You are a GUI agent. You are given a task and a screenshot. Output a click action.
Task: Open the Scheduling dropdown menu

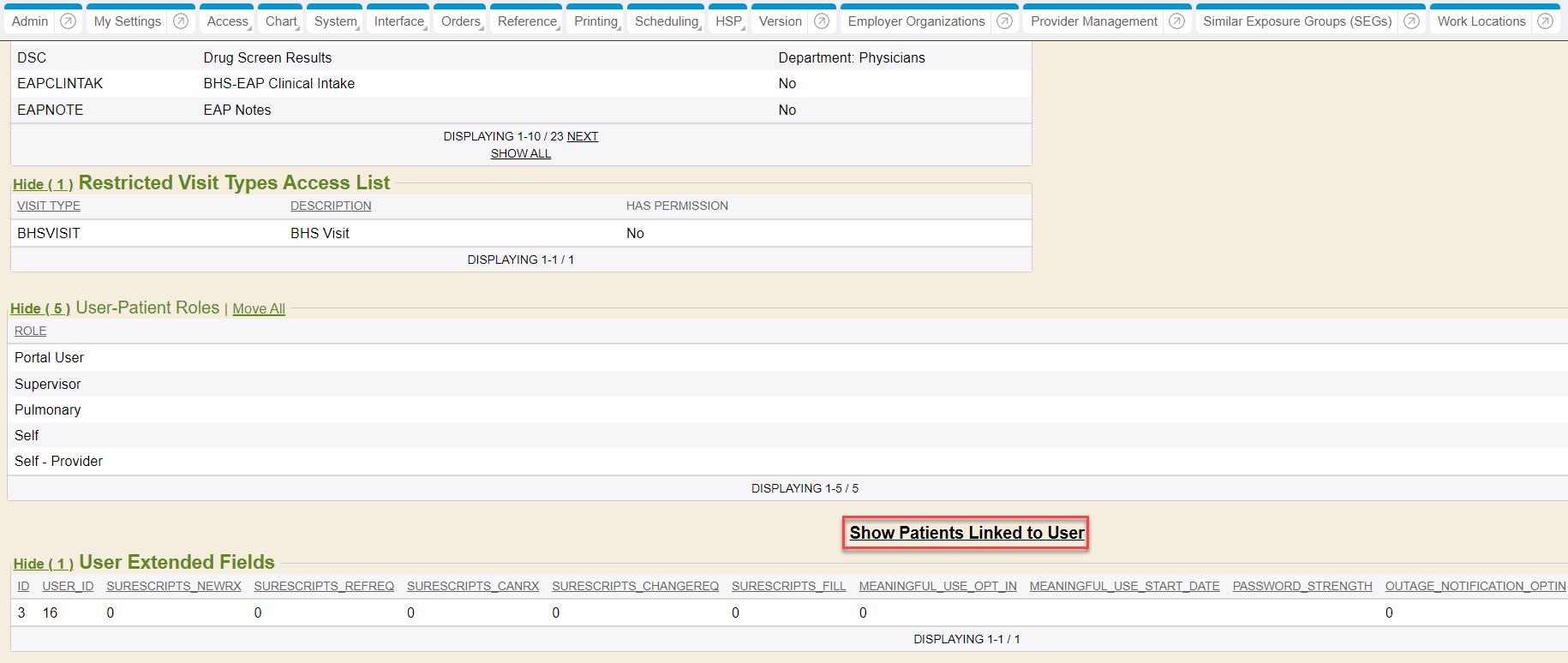pos(667,21)
